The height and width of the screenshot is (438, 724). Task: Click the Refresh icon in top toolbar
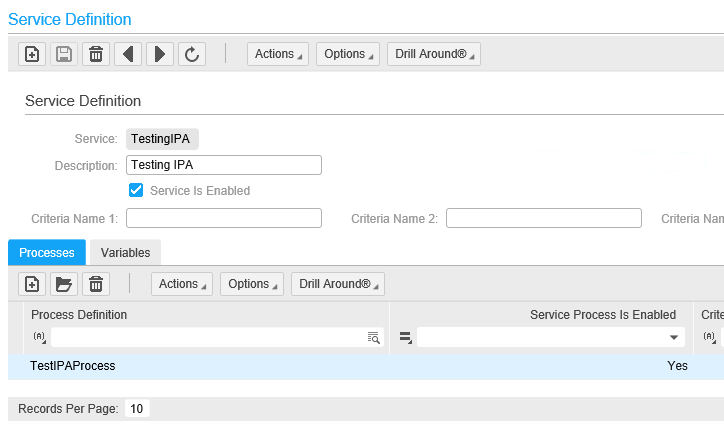coord(192,54)
